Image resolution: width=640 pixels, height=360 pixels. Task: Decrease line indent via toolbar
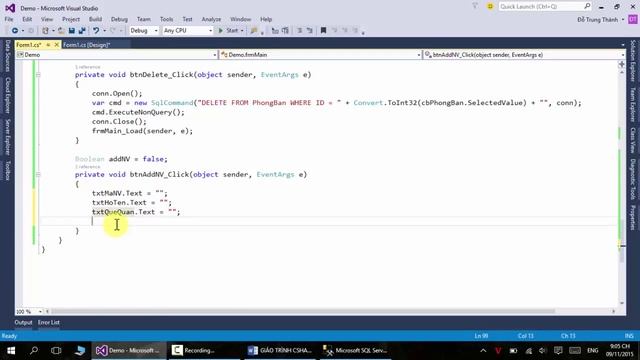pos(300,31)
